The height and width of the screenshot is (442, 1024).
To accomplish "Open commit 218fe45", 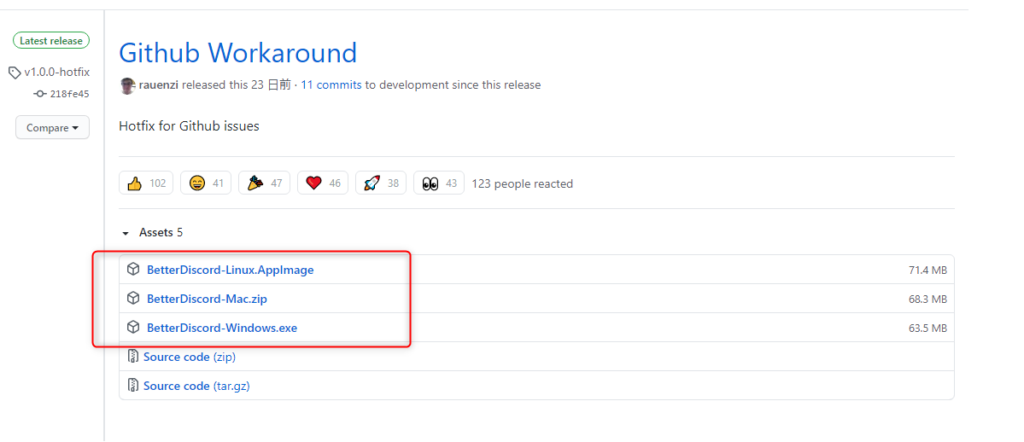I will pyautogui.click(x=68, y=94).
